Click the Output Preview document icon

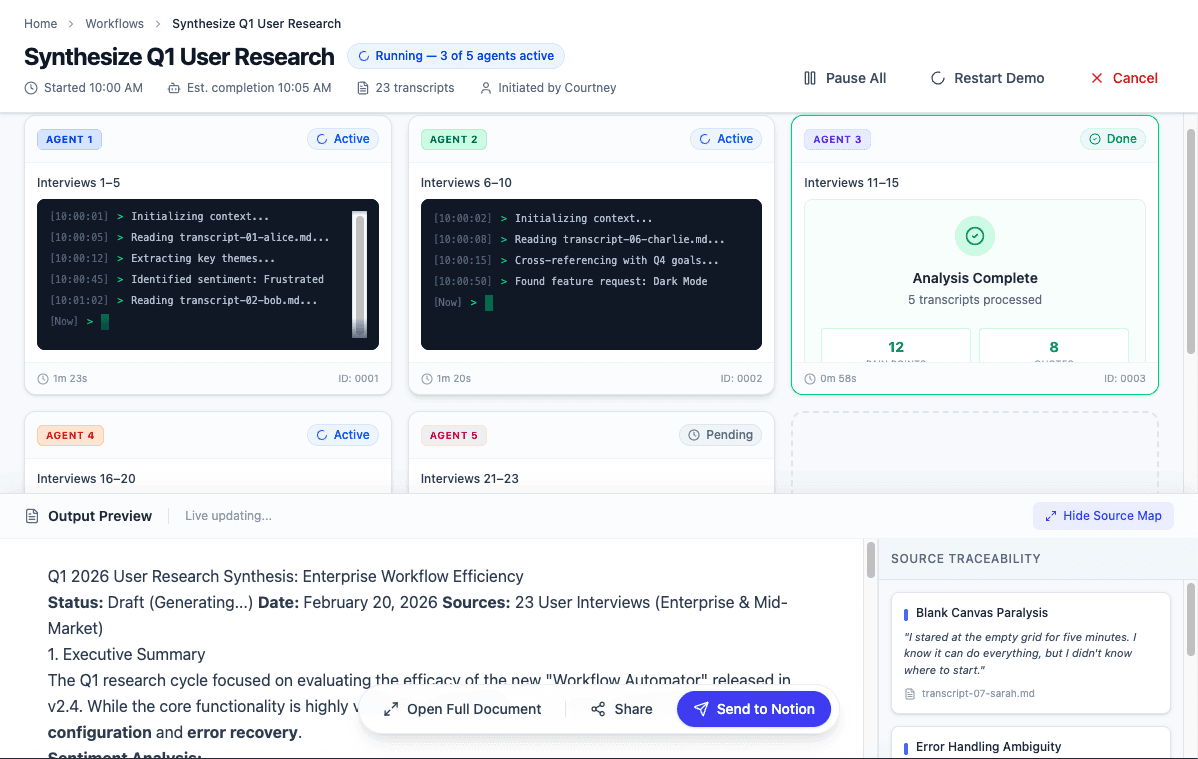pos(32,516)
